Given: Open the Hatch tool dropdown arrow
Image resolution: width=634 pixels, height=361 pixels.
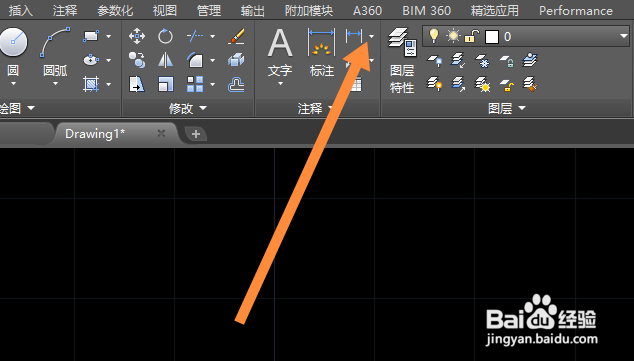Looking at the screenshot, I should pyautogui.click(x=108, y=84).
